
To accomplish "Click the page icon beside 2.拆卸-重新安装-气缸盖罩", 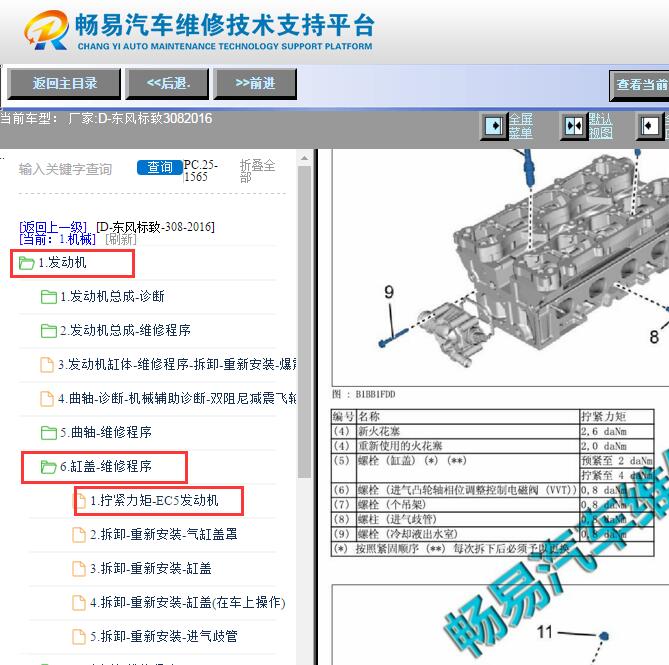I will click(79, 535).
